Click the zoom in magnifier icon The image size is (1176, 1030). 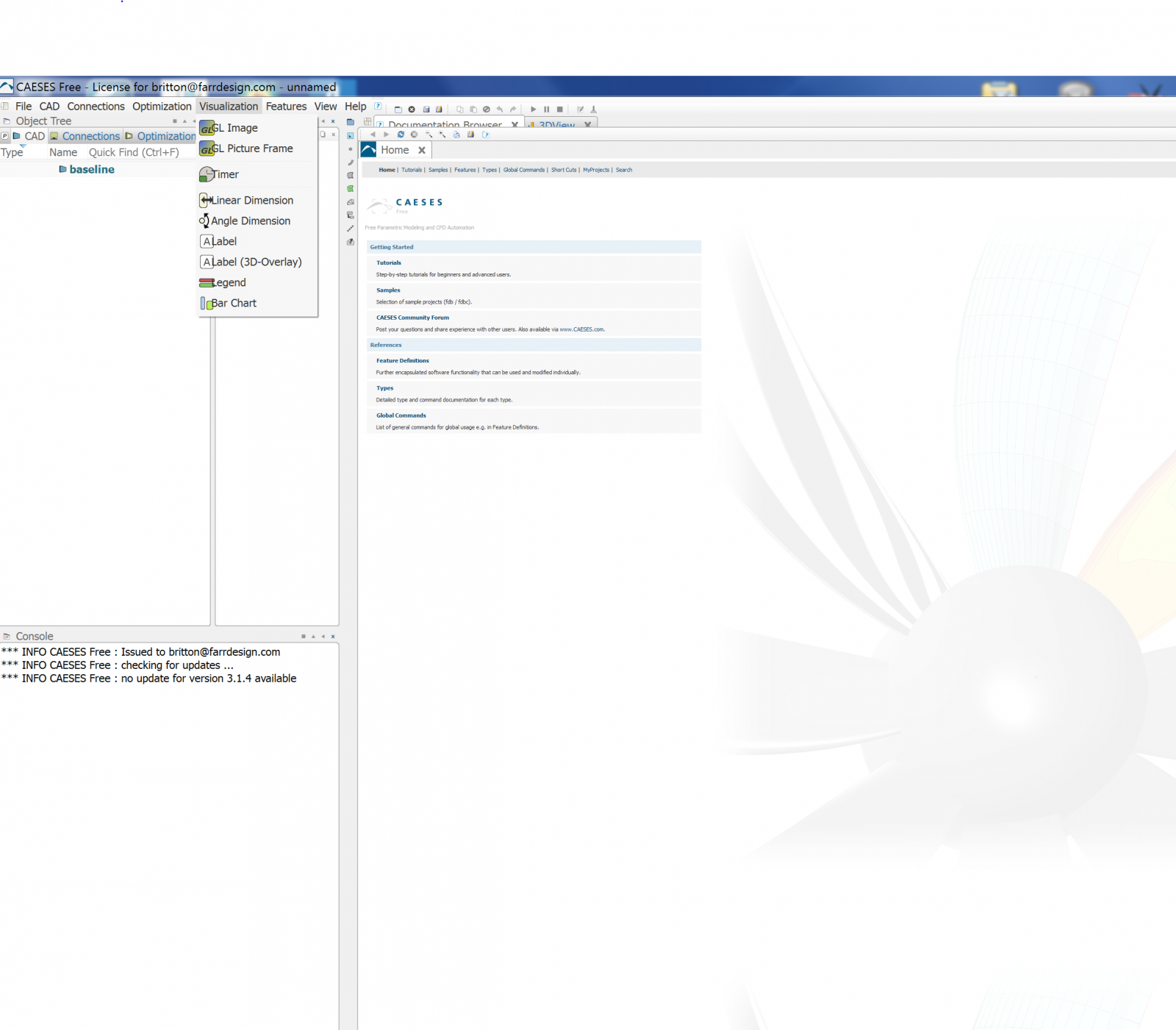[442, 135]
